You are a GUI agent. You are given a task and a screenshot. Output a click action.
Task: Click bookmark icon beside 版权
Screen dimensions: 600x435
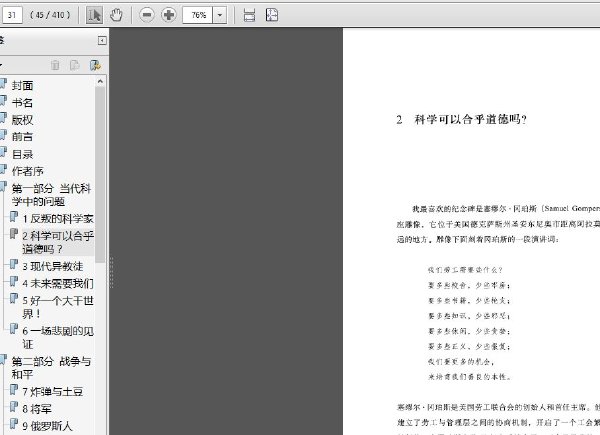pyautogui.click(x=3, y=118)
